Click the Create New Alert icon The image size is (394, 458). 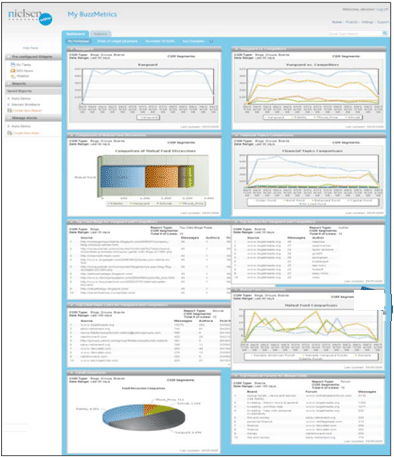click(10, 133)
